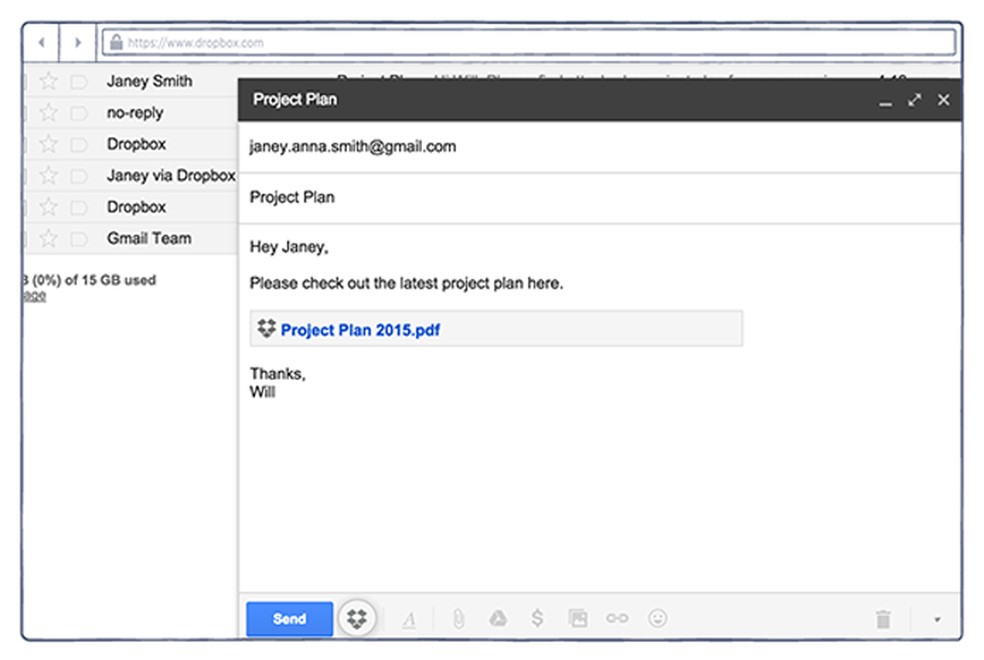Open the emoji picker icon
Image resolution: width=984 pixels, height=660 pixels.
[658, 619]
